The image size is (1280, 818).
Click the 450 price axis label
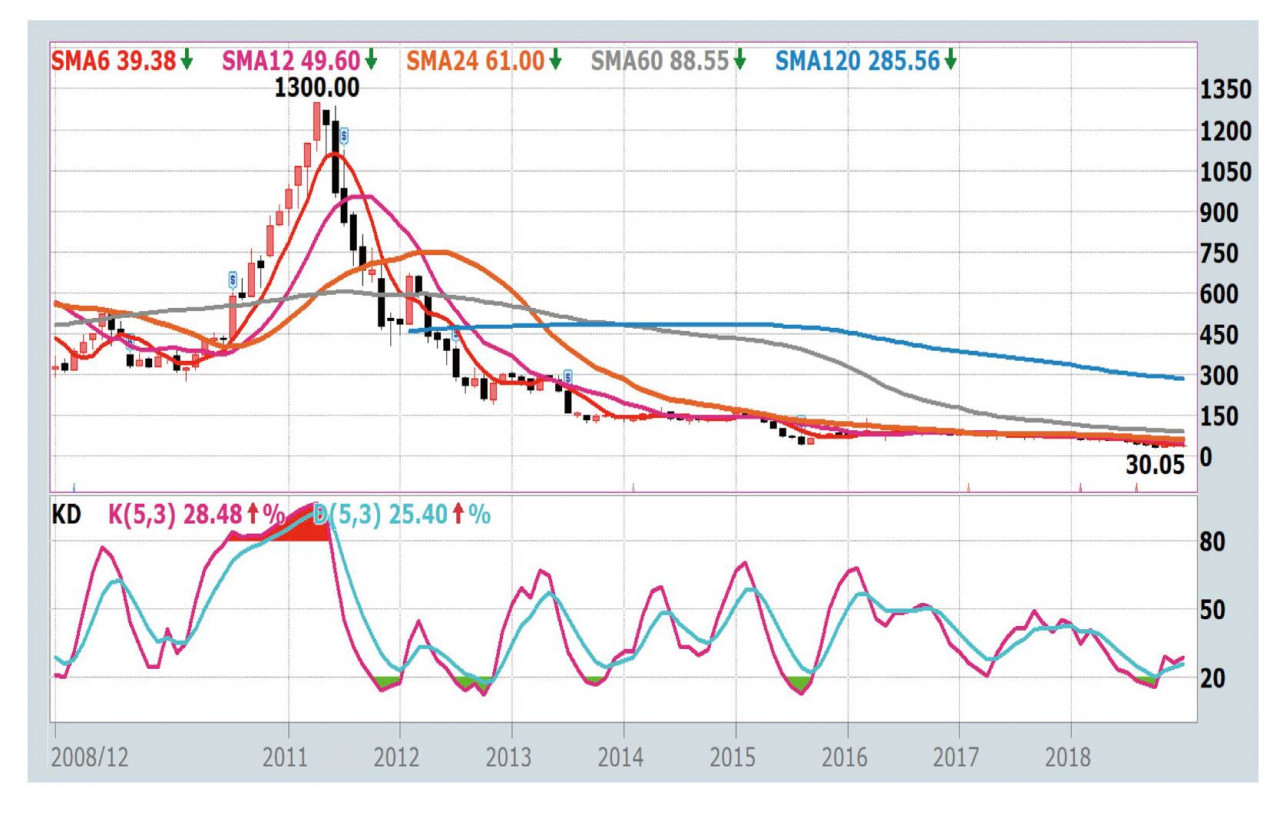tap(1219, 334)
